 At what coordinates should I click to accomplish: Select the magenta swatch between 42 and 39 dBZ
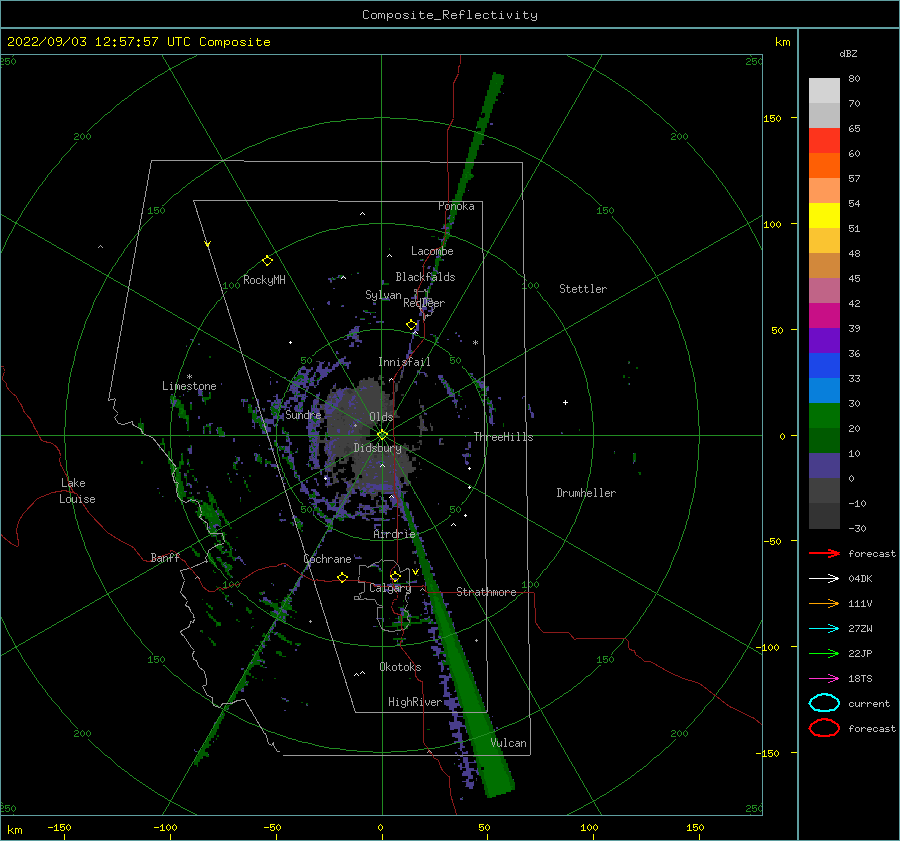click(824, 316)
